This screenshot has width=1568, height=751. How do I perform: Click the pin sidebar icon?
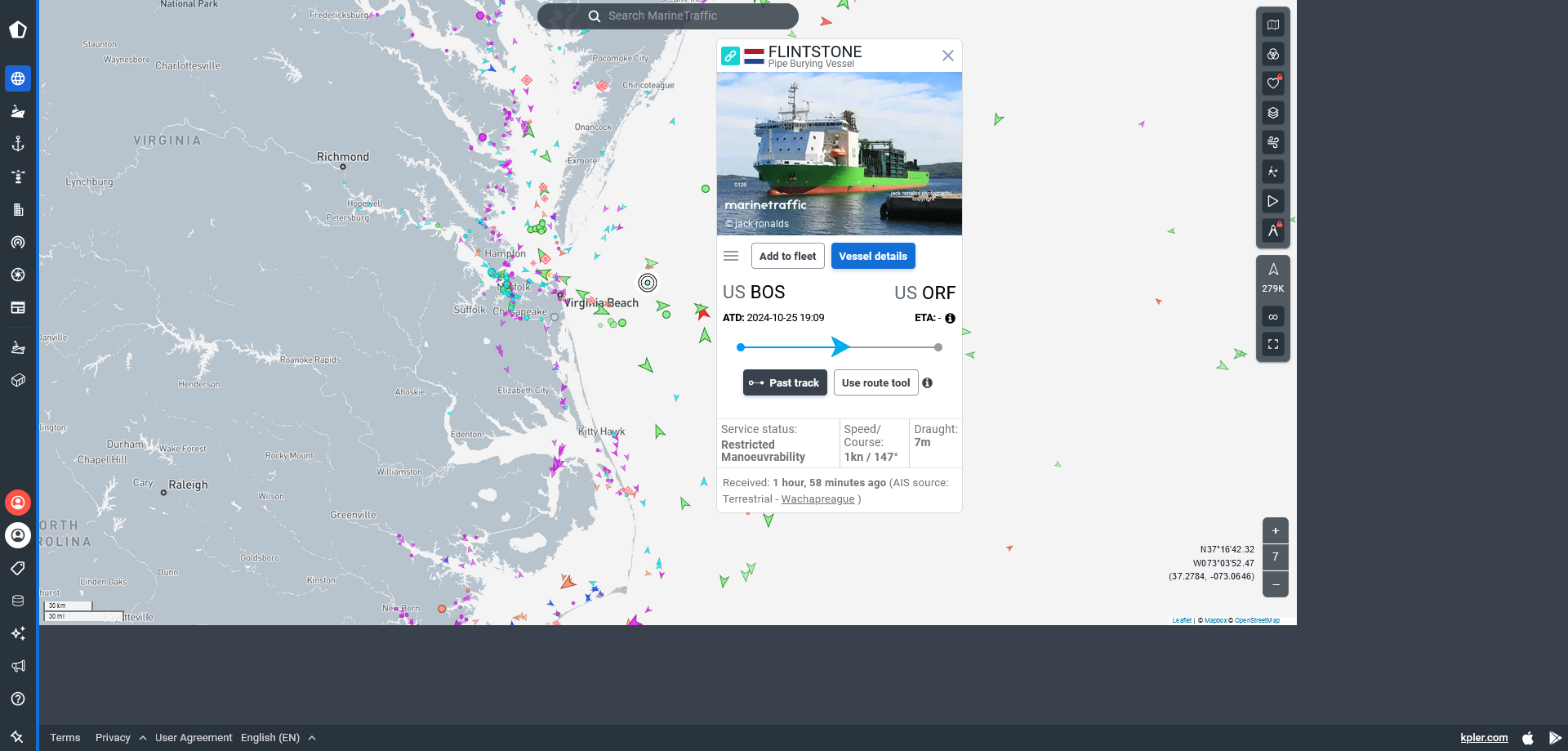pyautogui.click(x=18, y=736)
